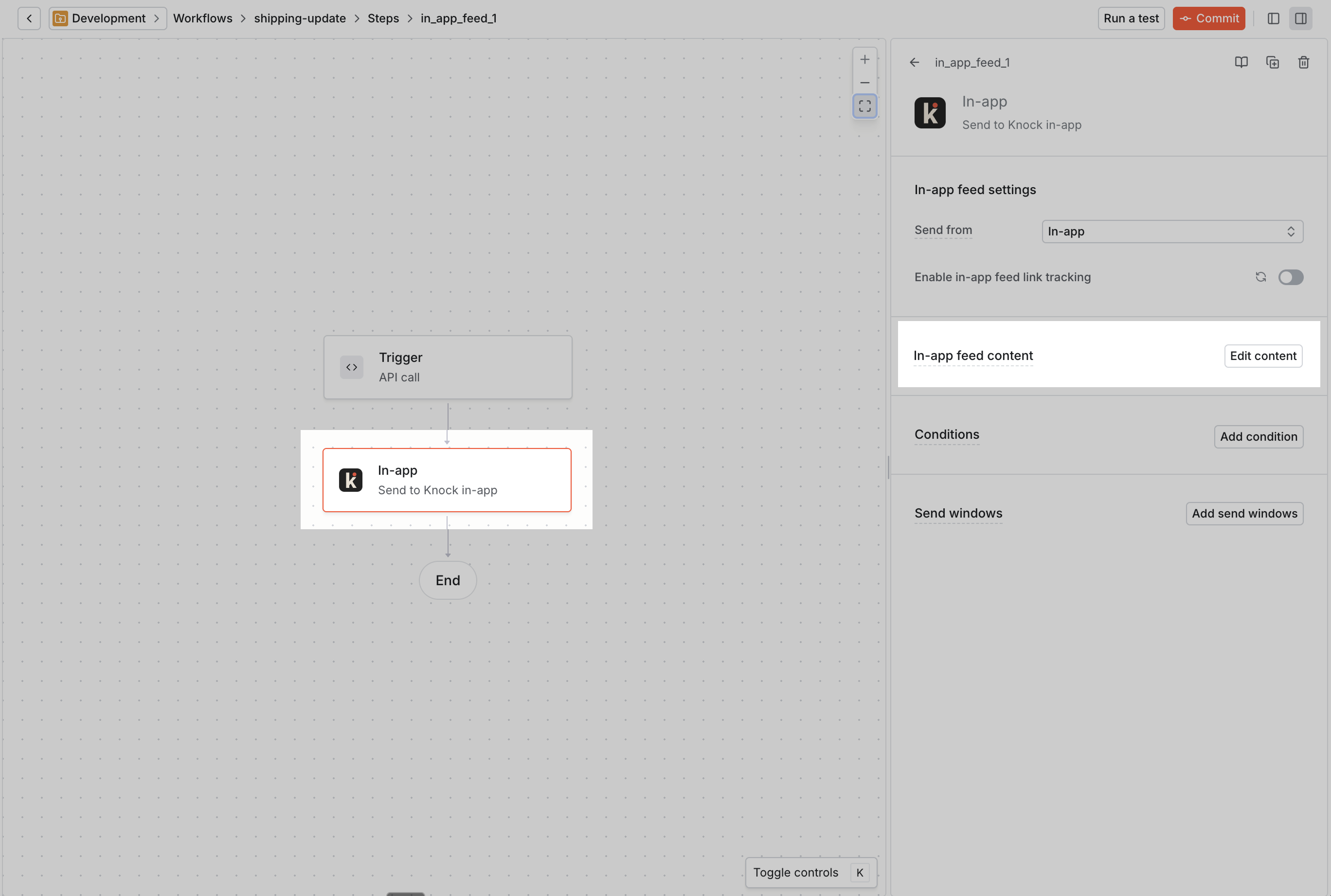Click the back arrow next to in_app_feed_1
This screenshot has height=896, width=1331.
click(x=914, y=62)
